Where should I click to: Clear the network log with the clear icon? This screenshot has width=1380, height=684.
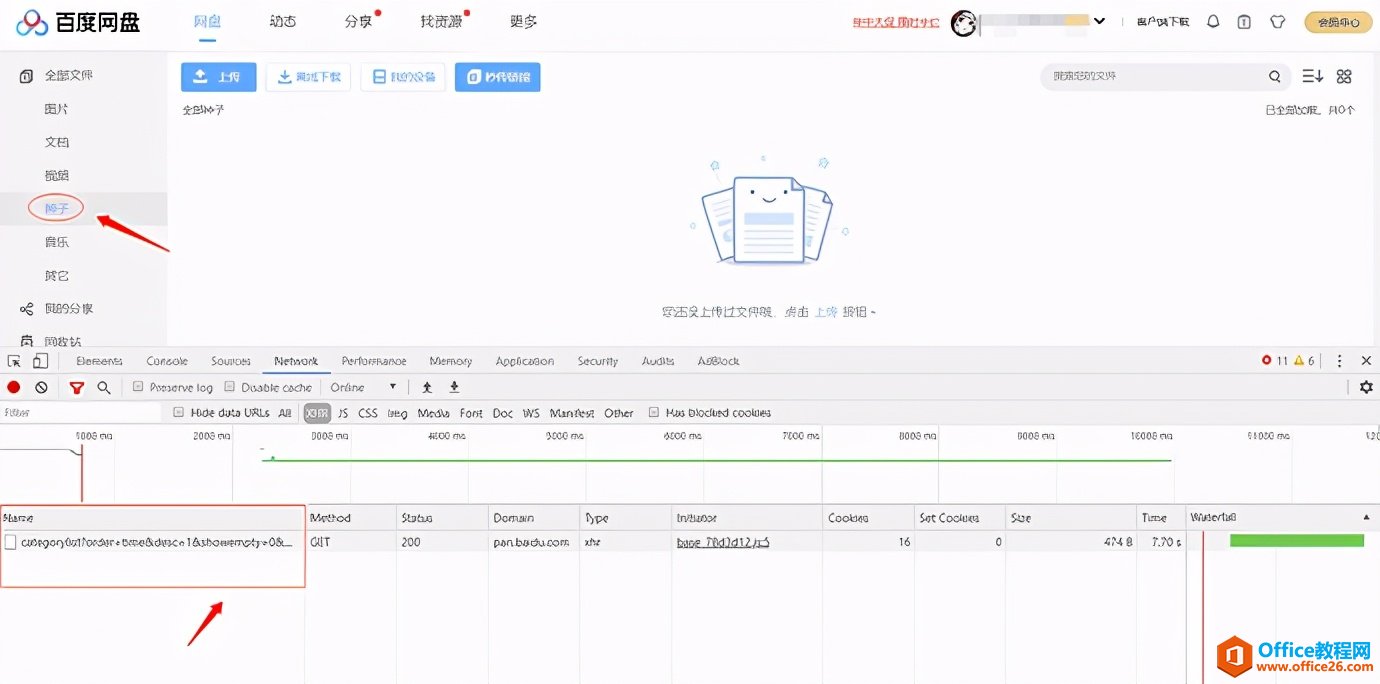click(x=41, y=387)
